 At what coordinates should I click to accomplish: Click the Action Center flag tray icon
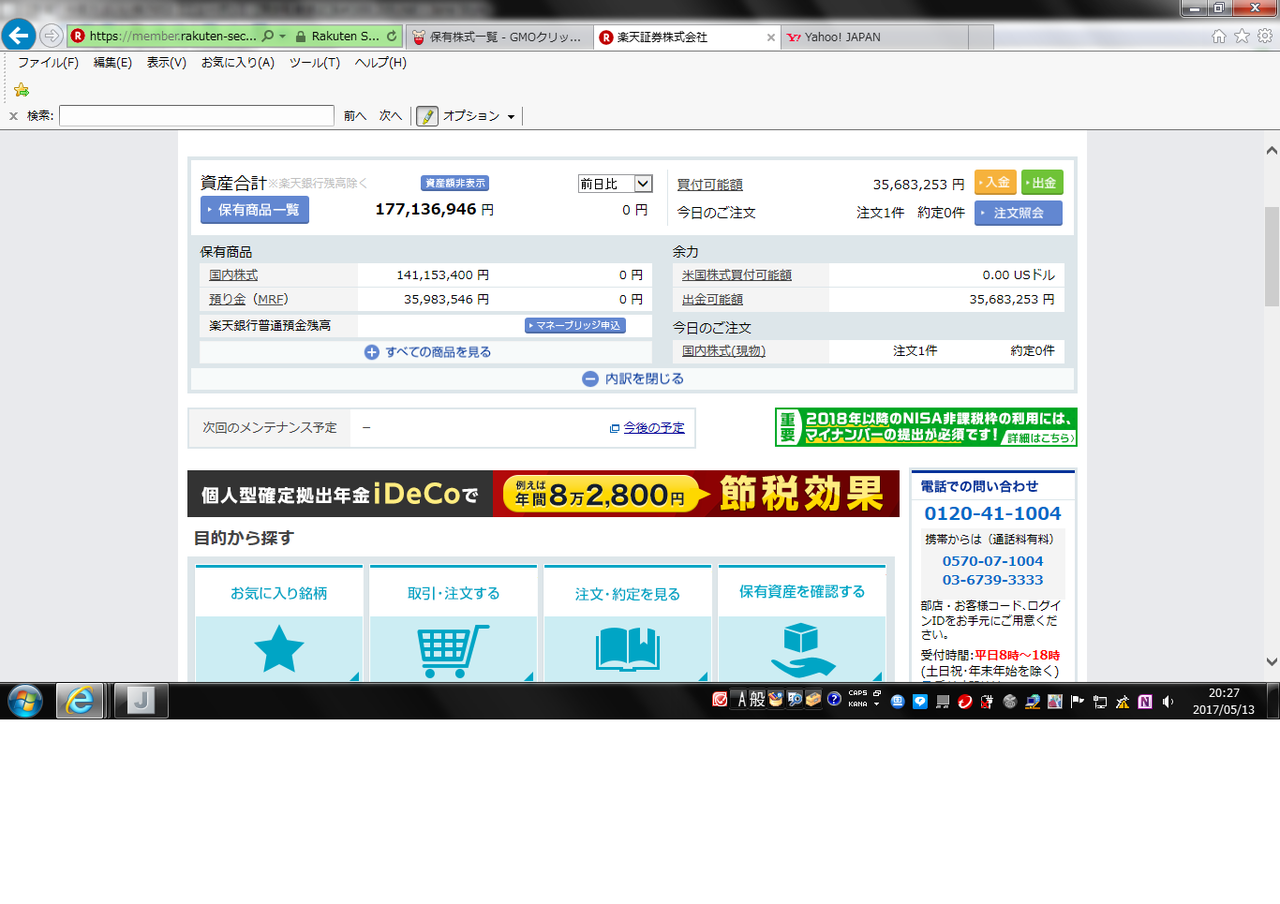click(1077, 701)
